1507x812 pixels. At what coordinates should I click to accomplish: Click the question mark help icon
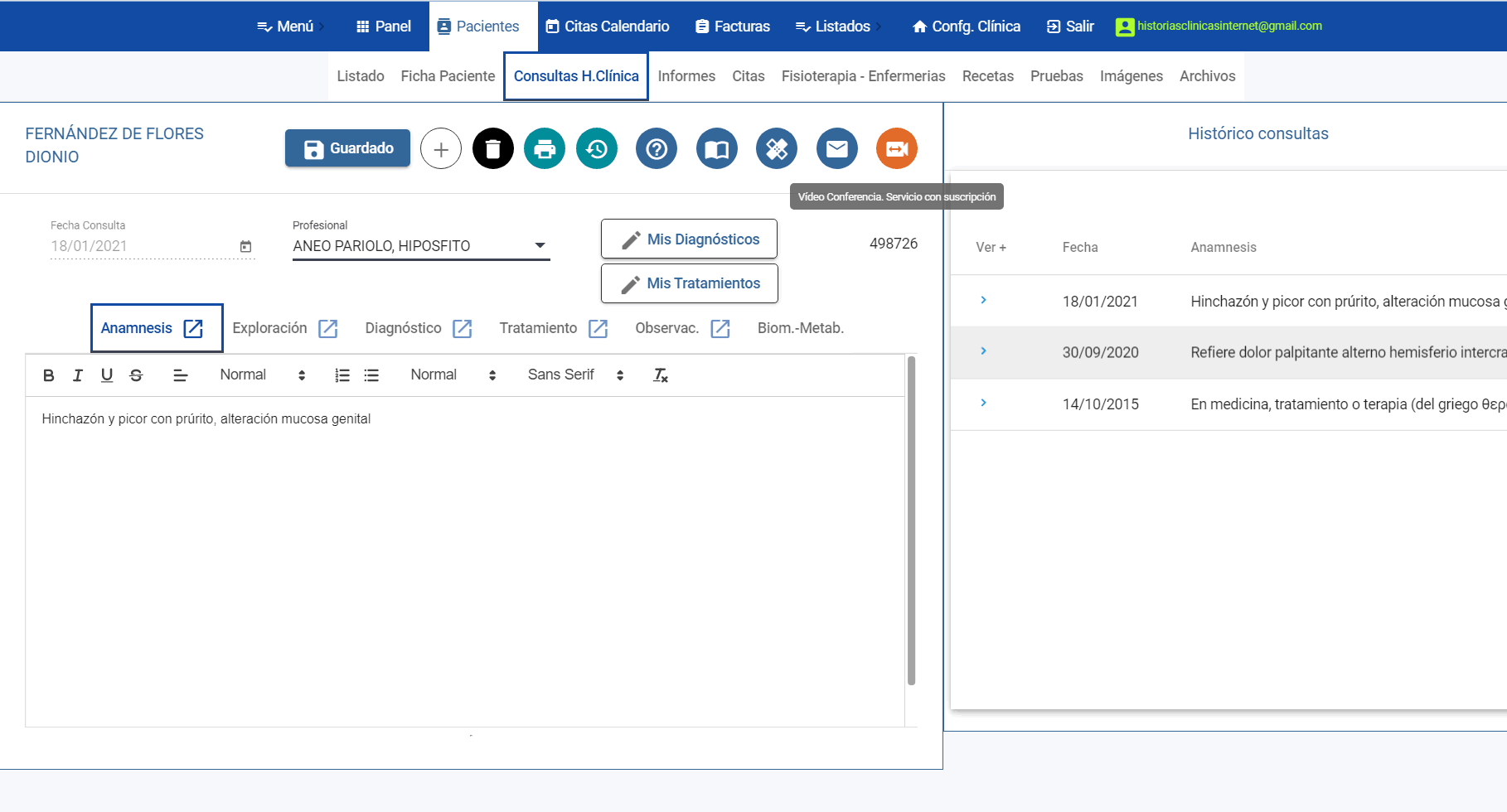pyautogui.click(x=657, y=149)
